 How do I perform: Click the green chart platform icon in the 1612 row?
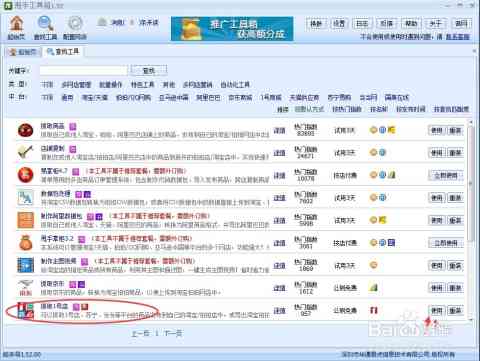coord(374,287)
